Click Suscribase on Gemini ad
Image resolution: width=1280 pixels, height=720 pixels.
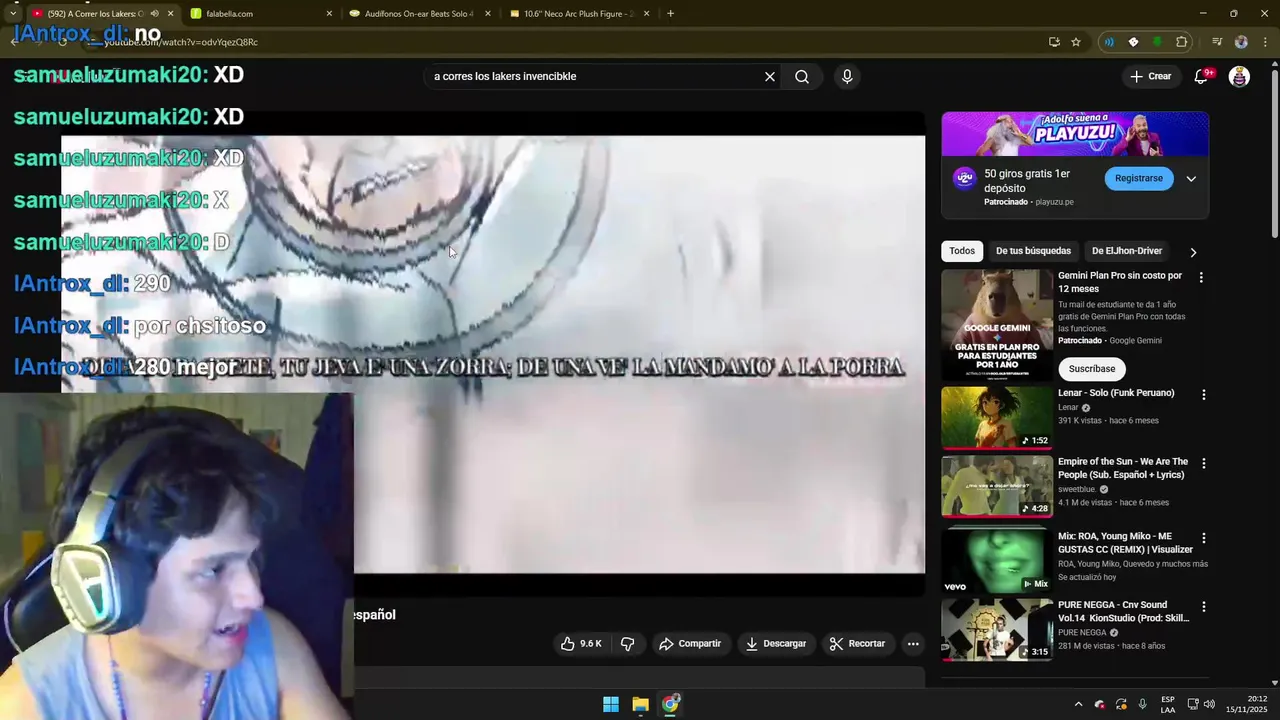point(1092,368)
